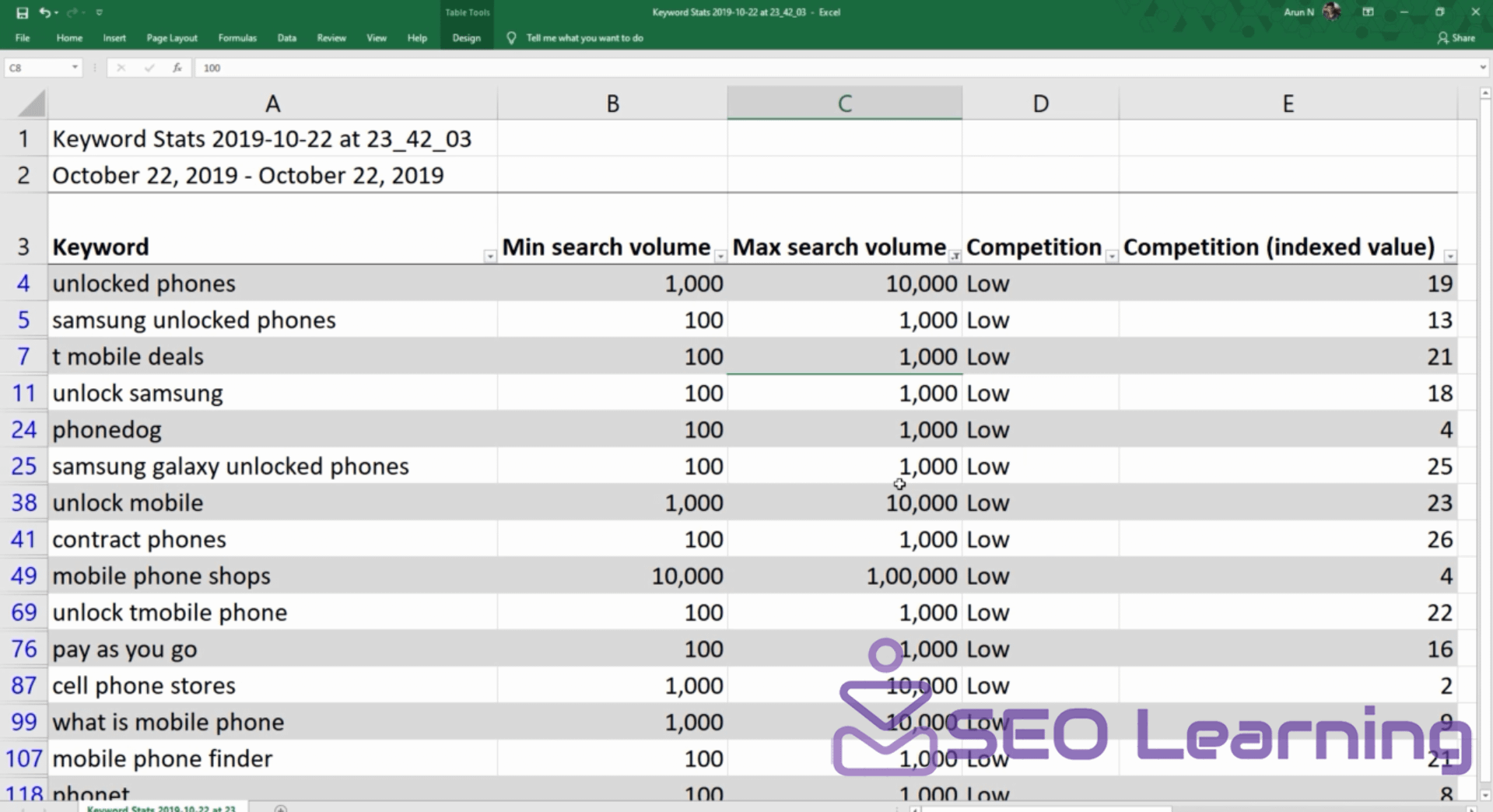
Task: Click the Select All corner triangle
Action: click(x=31, y=103)
